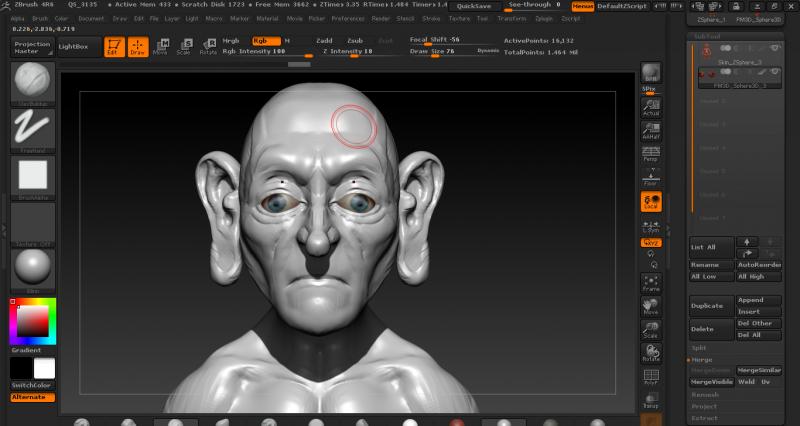800x426 pixels.
Task: Open the material sphere selector
Action: coord(34,268)
